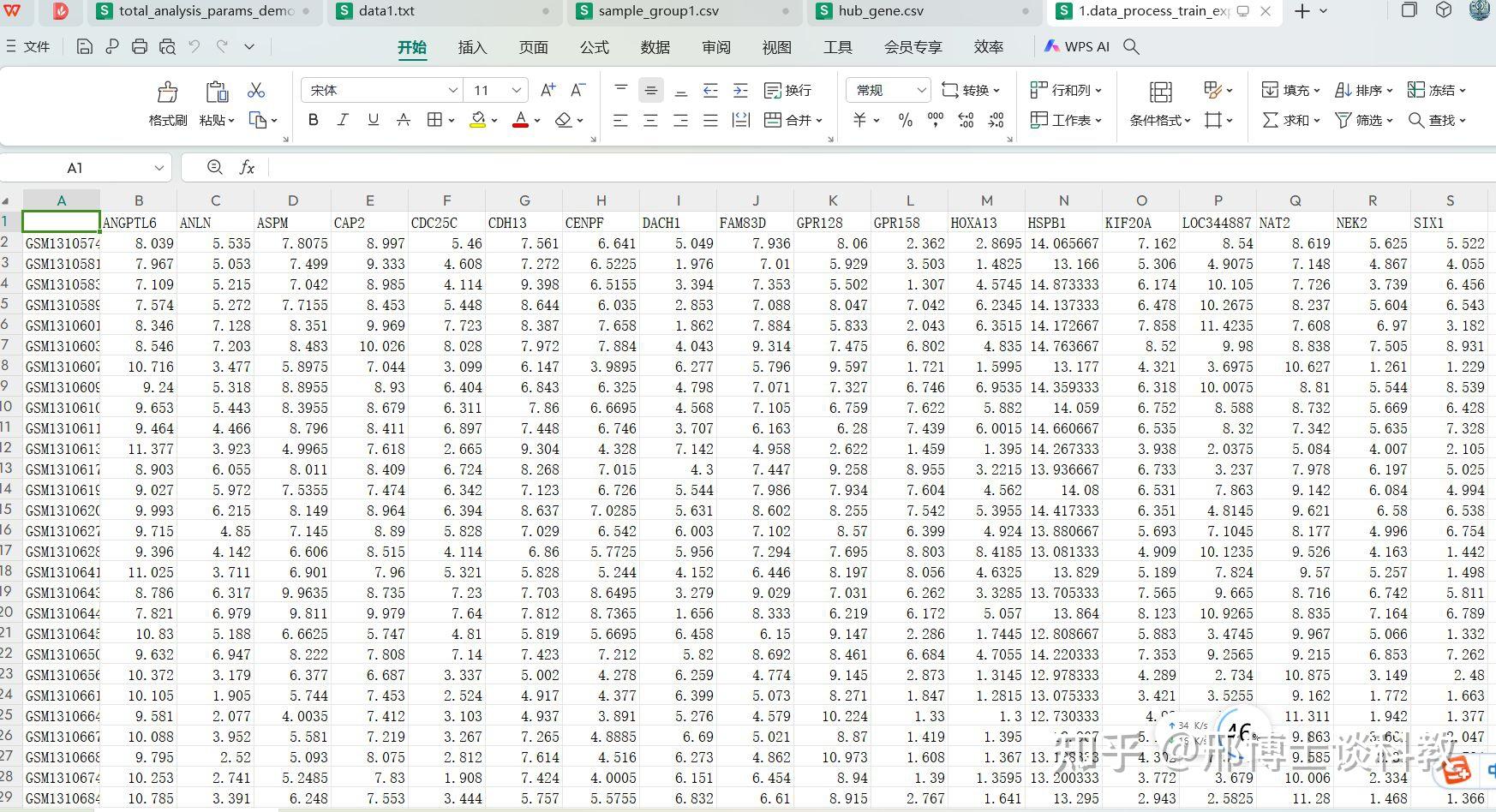Apply thousands separator number format

click(x=936, y=120)
